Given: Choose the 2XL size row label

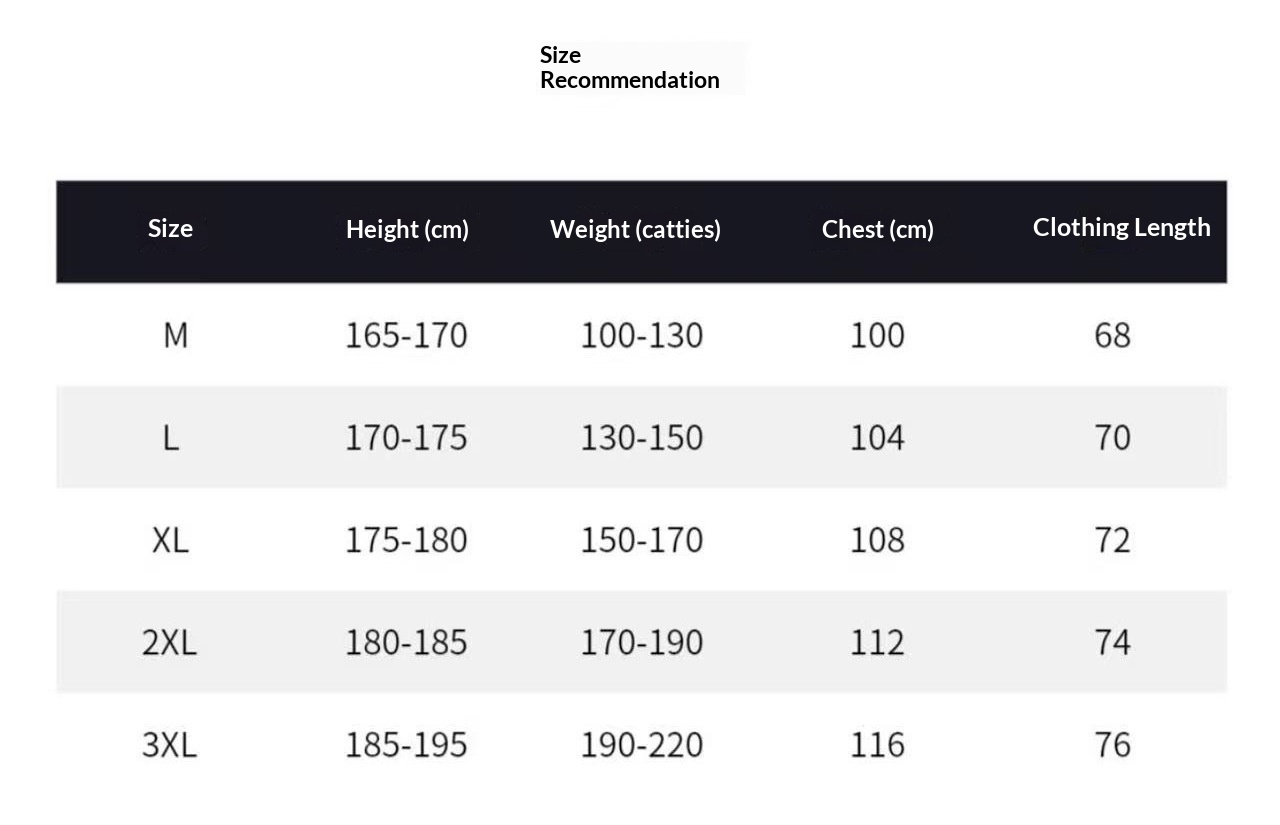Looking at the screenshot, I should (x=170, y=642).
